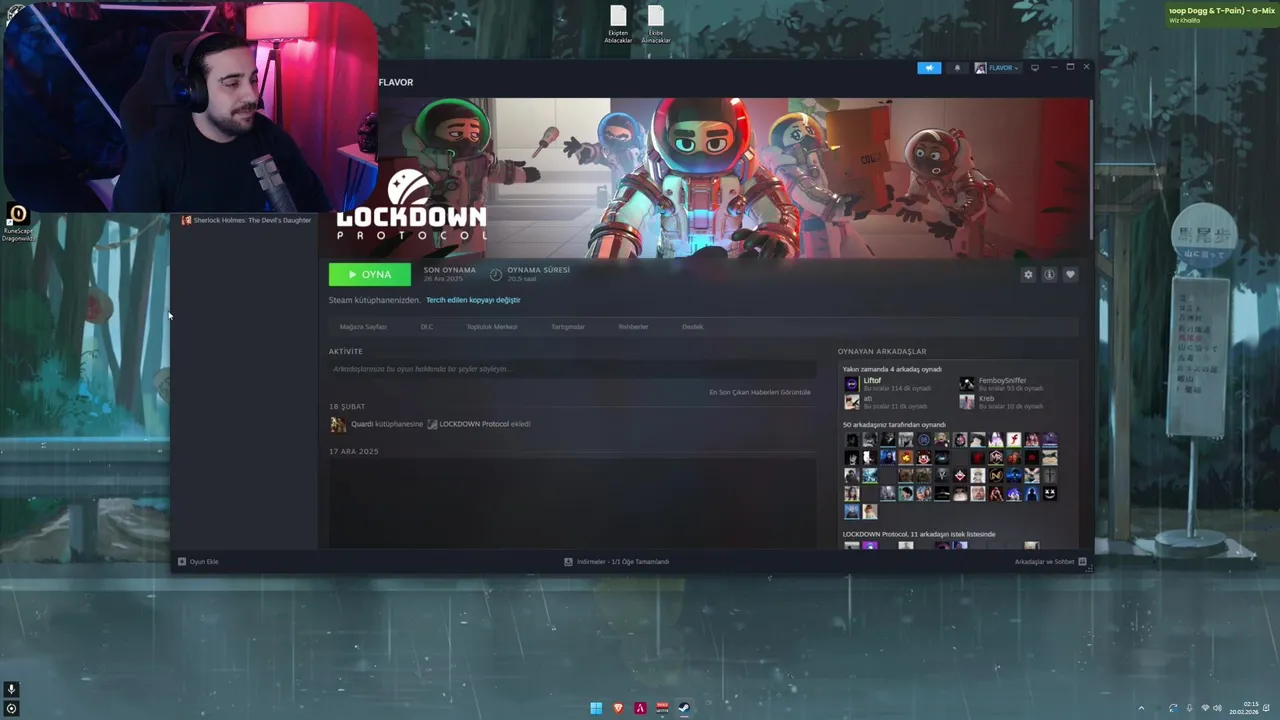Open the game settings gear icon
The width and height of the screenshot is (1280, 720).
point(1028,274)
